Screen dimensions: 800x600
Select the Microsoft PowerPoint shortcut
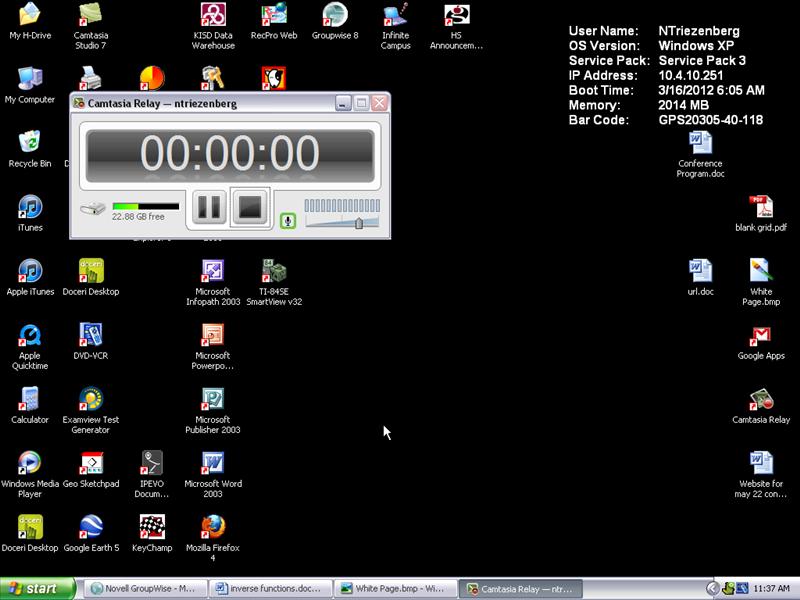213,347
